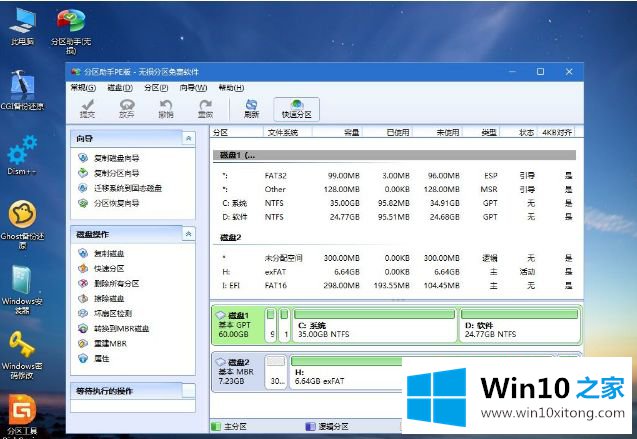Open the 磁盘(D) menu
Screen dimensions: 637x439
120,88
